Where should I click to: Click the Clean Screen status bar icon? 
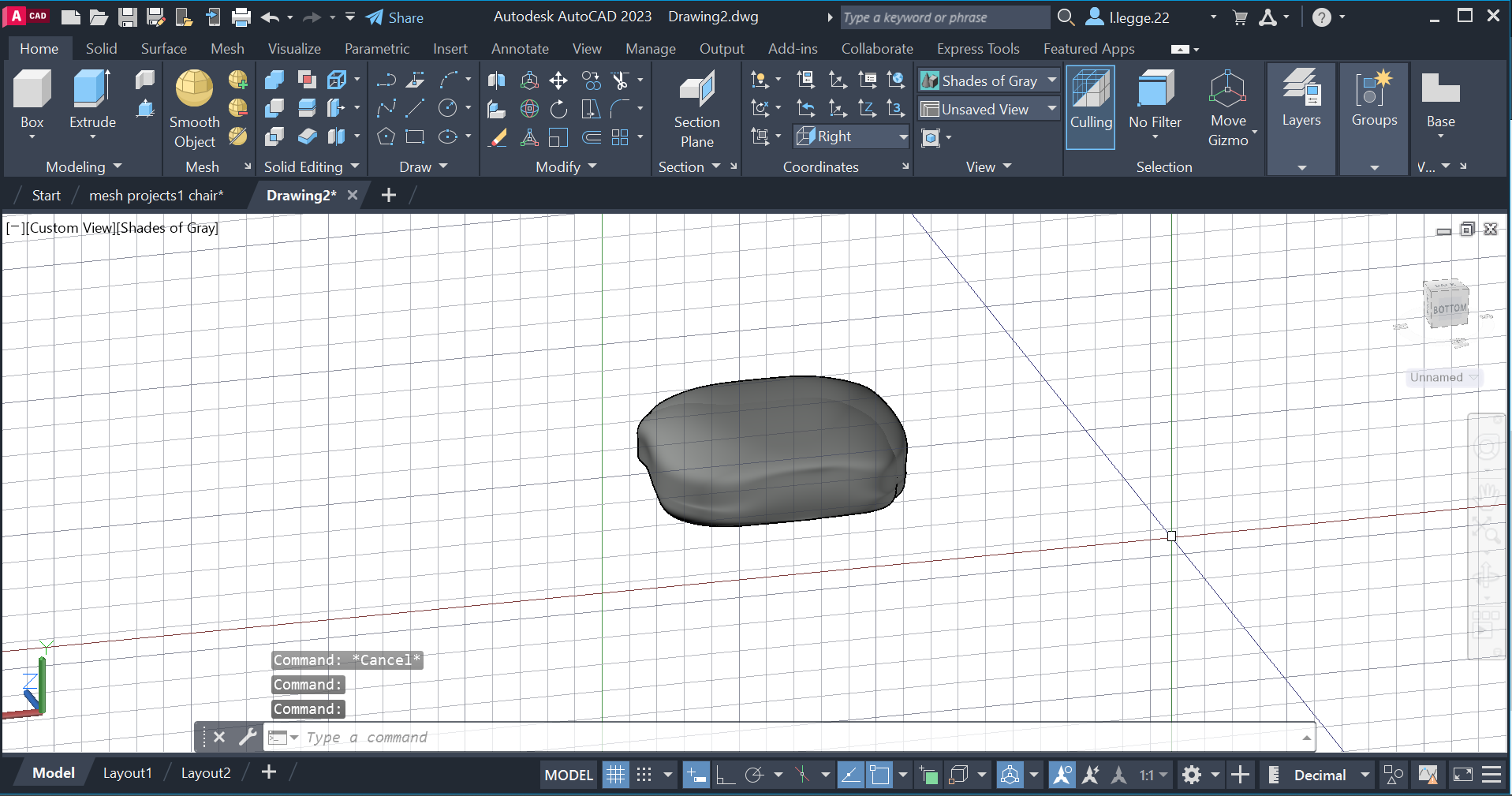click(1462, 775)
